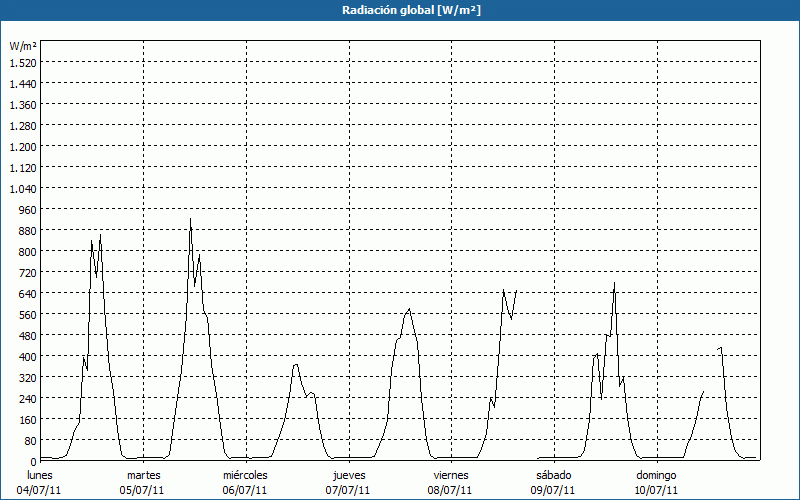The image size is (800, 500).
Task: Click the 'viernes' day label
Action: coord(451,475)
